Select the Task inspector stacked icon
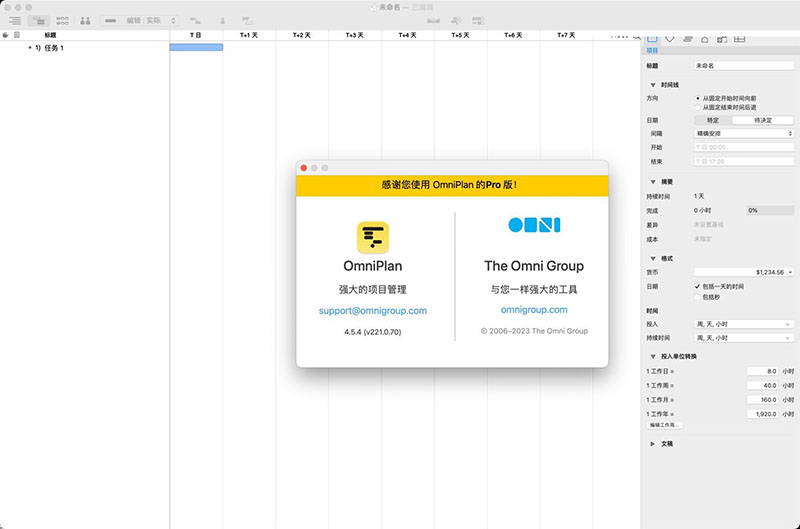The height and width of the screenshot is (529, 800). coord(687,39)
